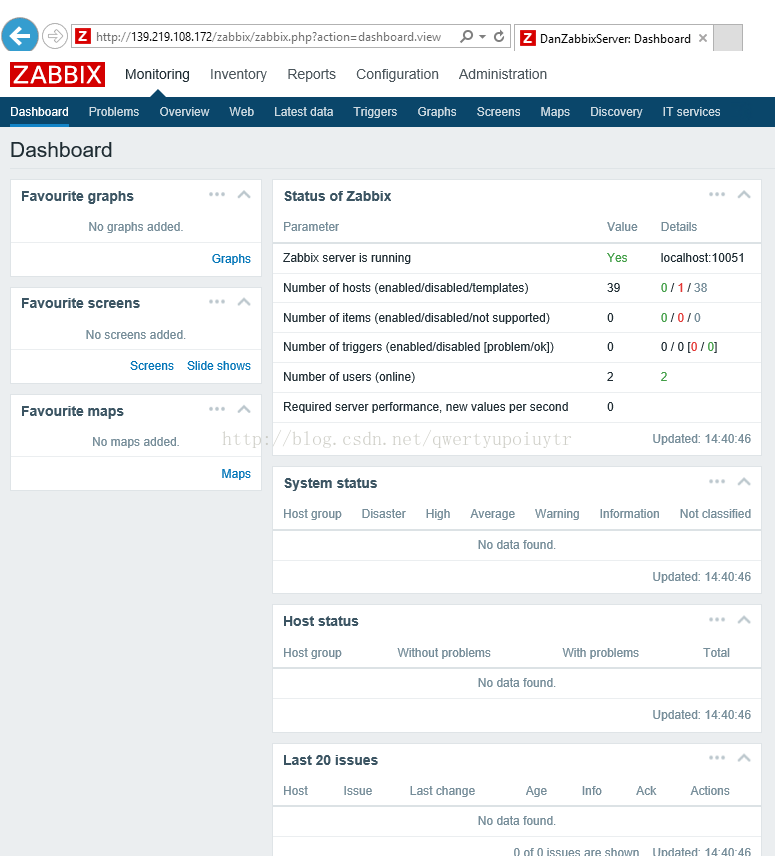Open System status widget options menu

pyautogui.click(x=717, y=482)
